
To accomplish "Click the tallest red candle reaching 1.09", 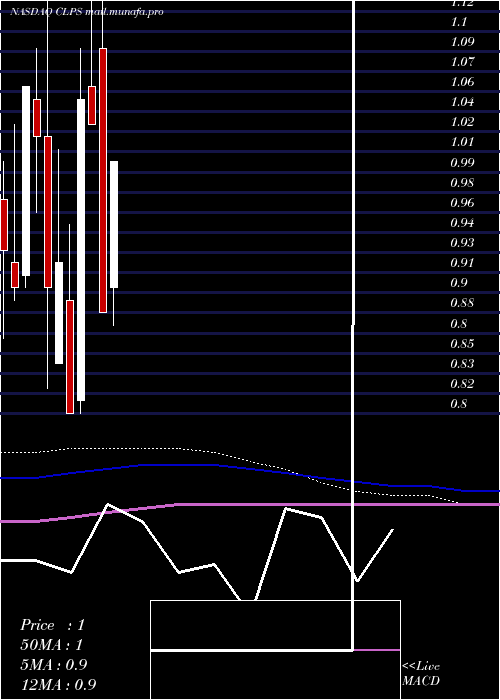I will point(103,180).
